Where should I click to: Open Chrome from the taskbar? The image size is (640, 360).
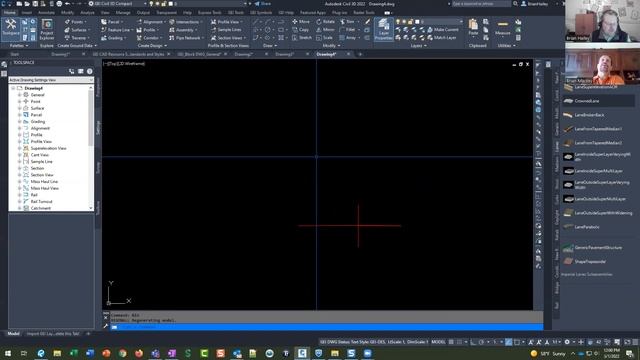coord(122,353)
